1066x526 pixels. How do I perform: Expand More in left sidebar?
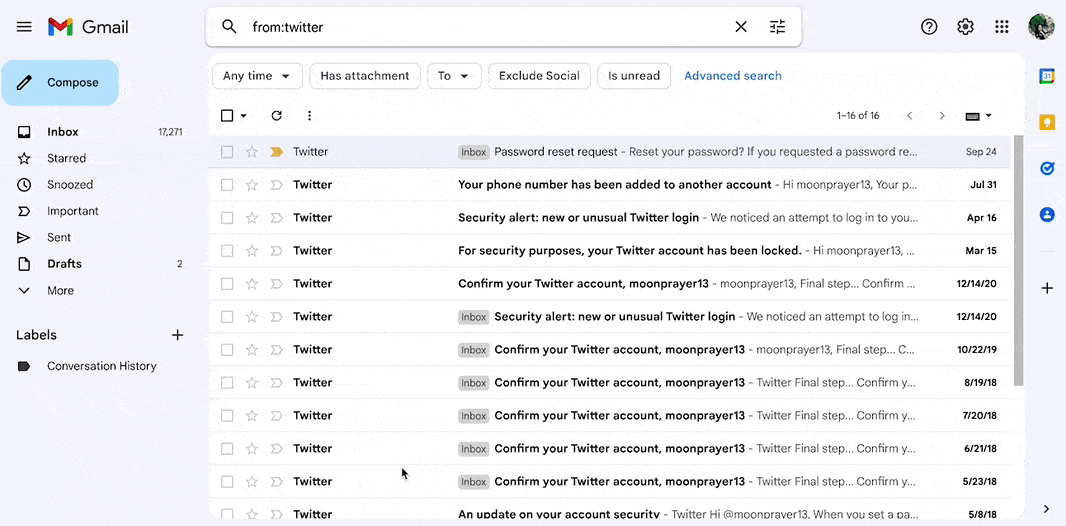coord(60,291)
